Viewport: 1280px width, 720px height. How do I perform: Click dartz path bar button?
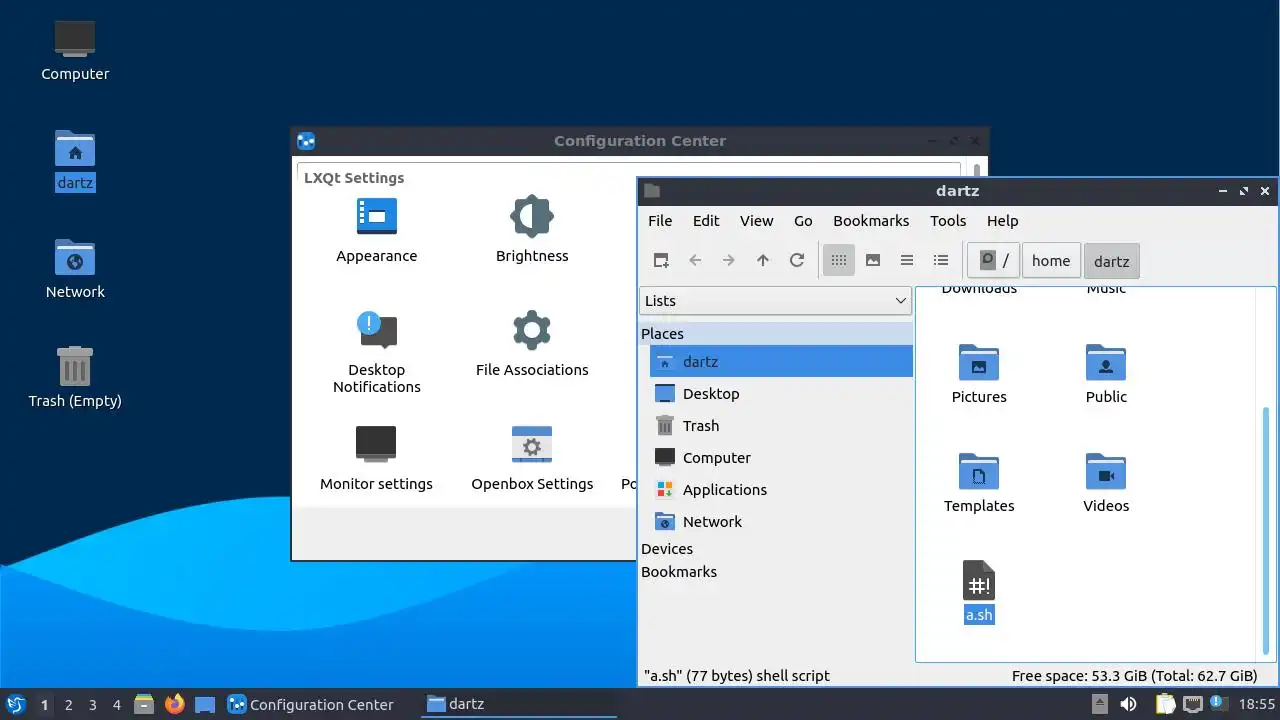tap(1111, 261)
